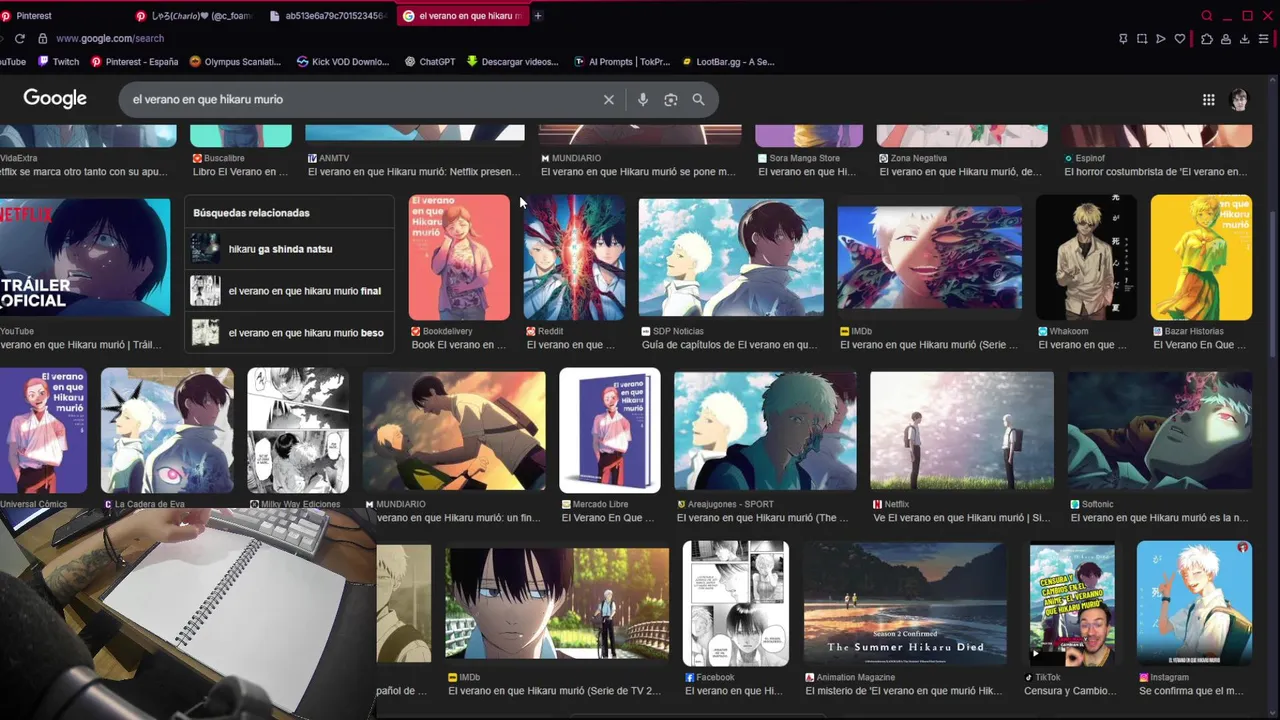Open the IMDb image beside Whakoom result

click(930, 257)
